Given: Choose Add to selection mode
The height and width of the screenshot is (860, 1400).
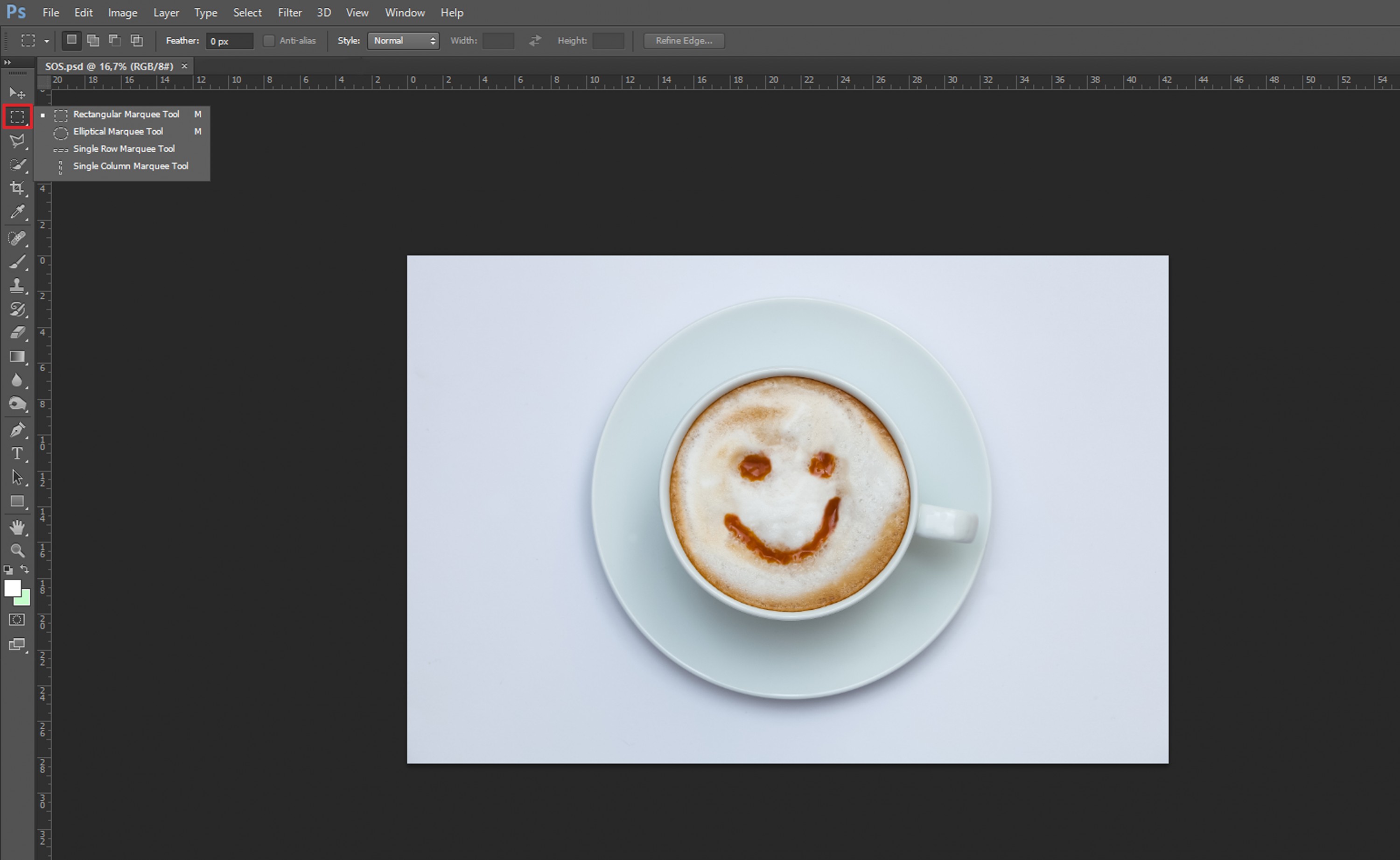Looking at the screenshot, I should [x=93, y=40].
